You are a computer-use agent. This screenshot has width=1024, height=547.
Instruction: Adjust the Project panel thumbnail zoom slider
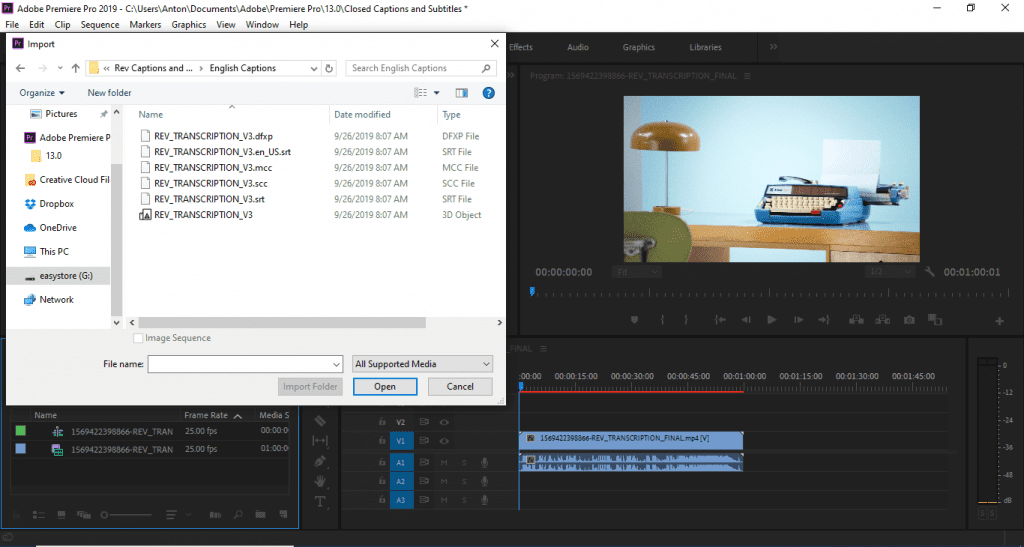[125, 515]
